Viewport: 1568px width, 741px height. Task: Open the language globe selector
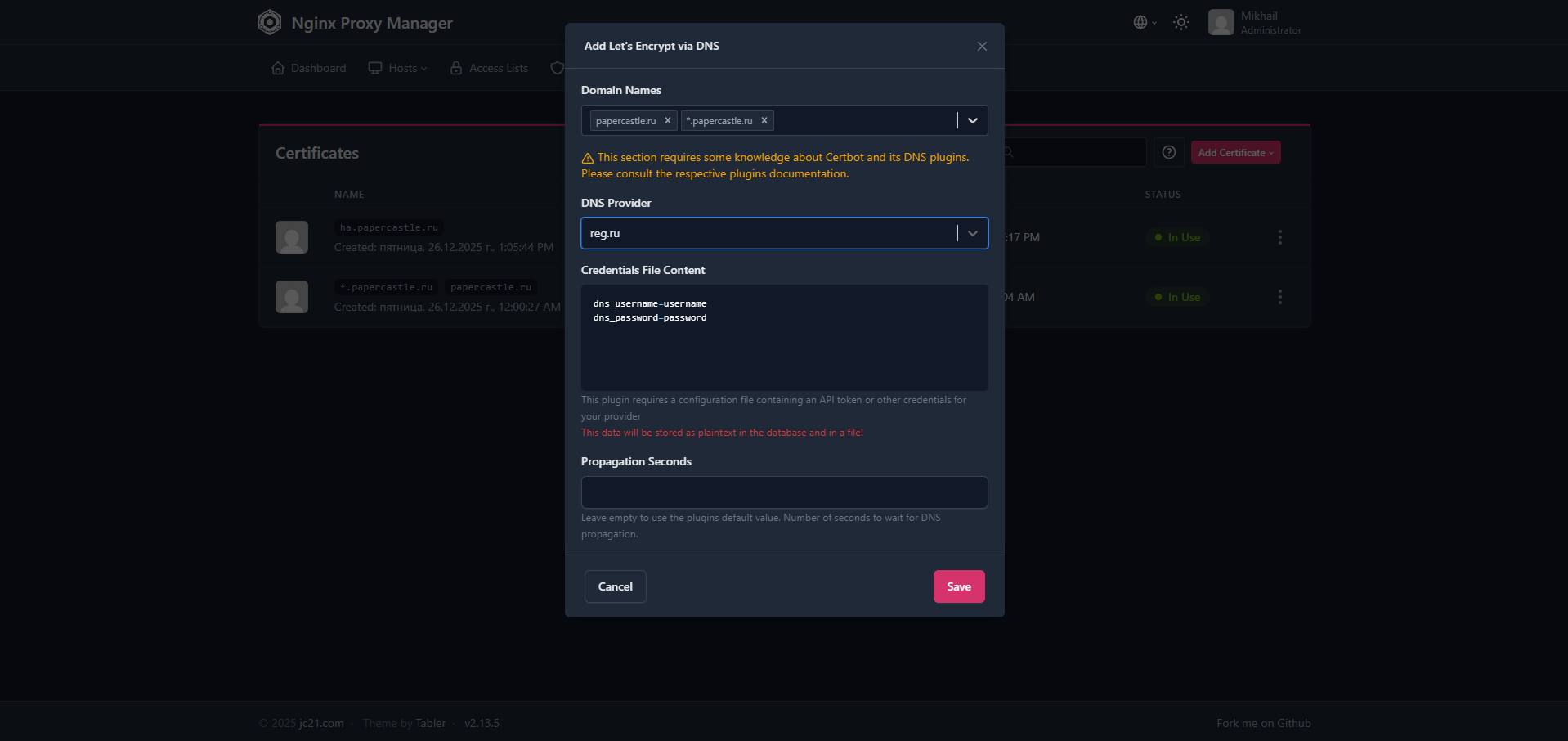tap(1145, 22)
